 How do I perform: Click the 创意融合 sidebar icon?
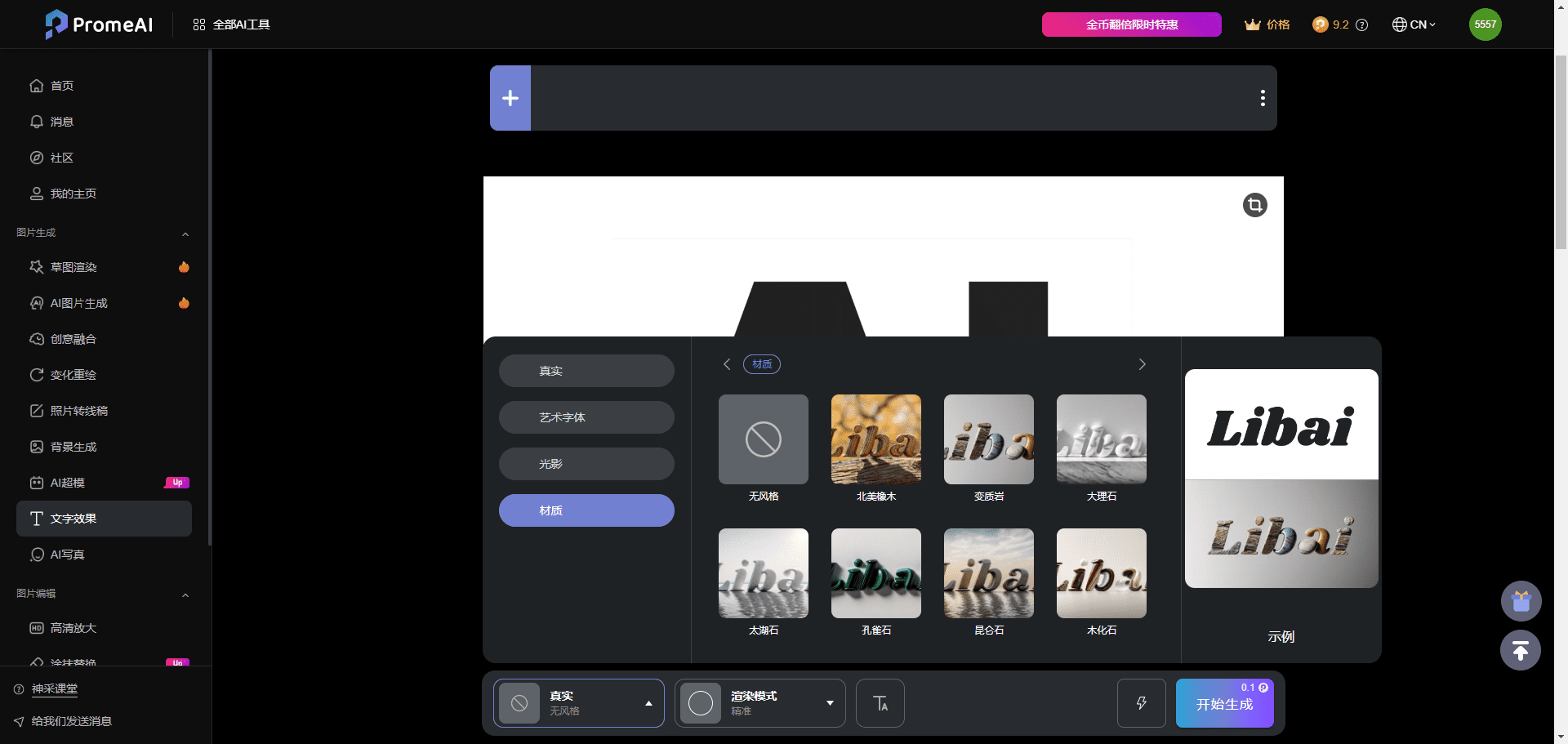point(37,339)
